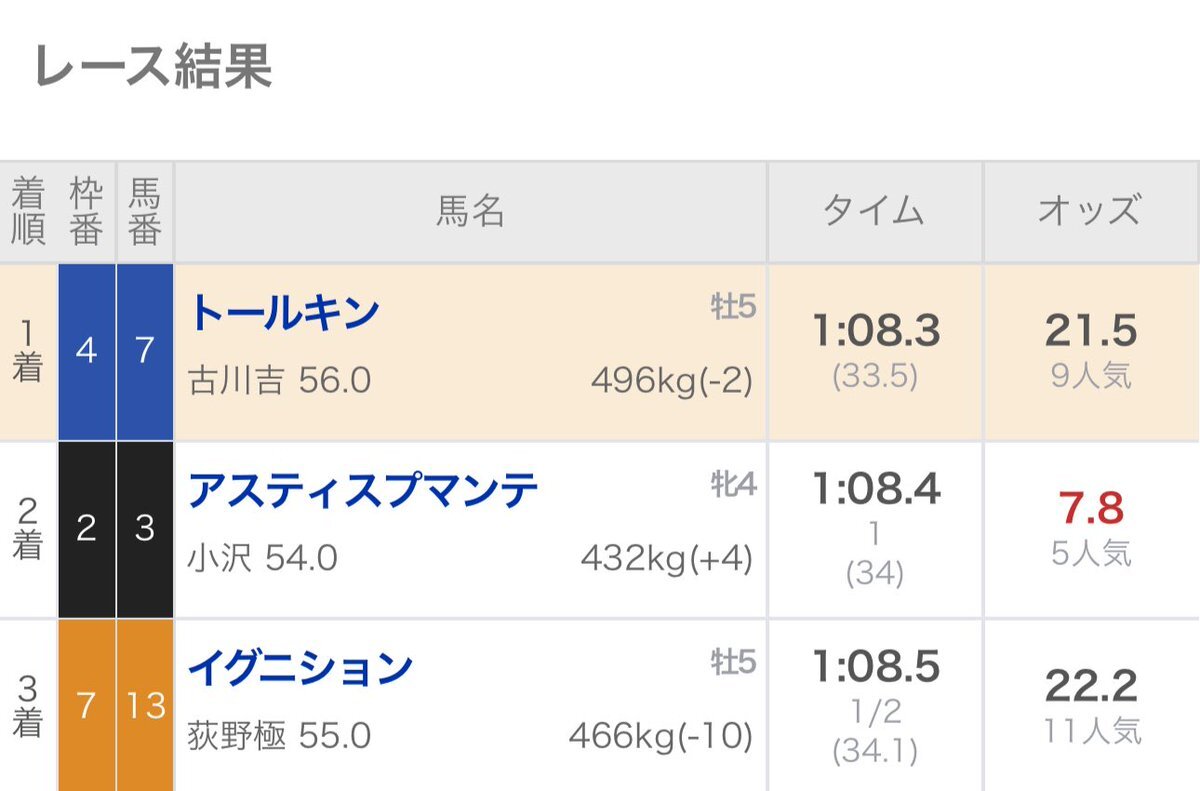This screenshot has height=791, width=1200.
Task: Select jockey text 古川吉 56.0
Action: [x=279, y=381]
